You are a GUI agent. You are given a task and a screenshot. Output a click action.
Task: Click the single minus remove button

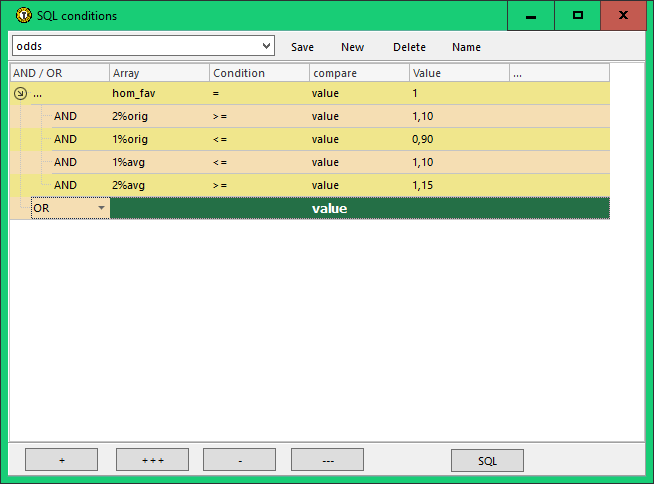coord(239,460)
